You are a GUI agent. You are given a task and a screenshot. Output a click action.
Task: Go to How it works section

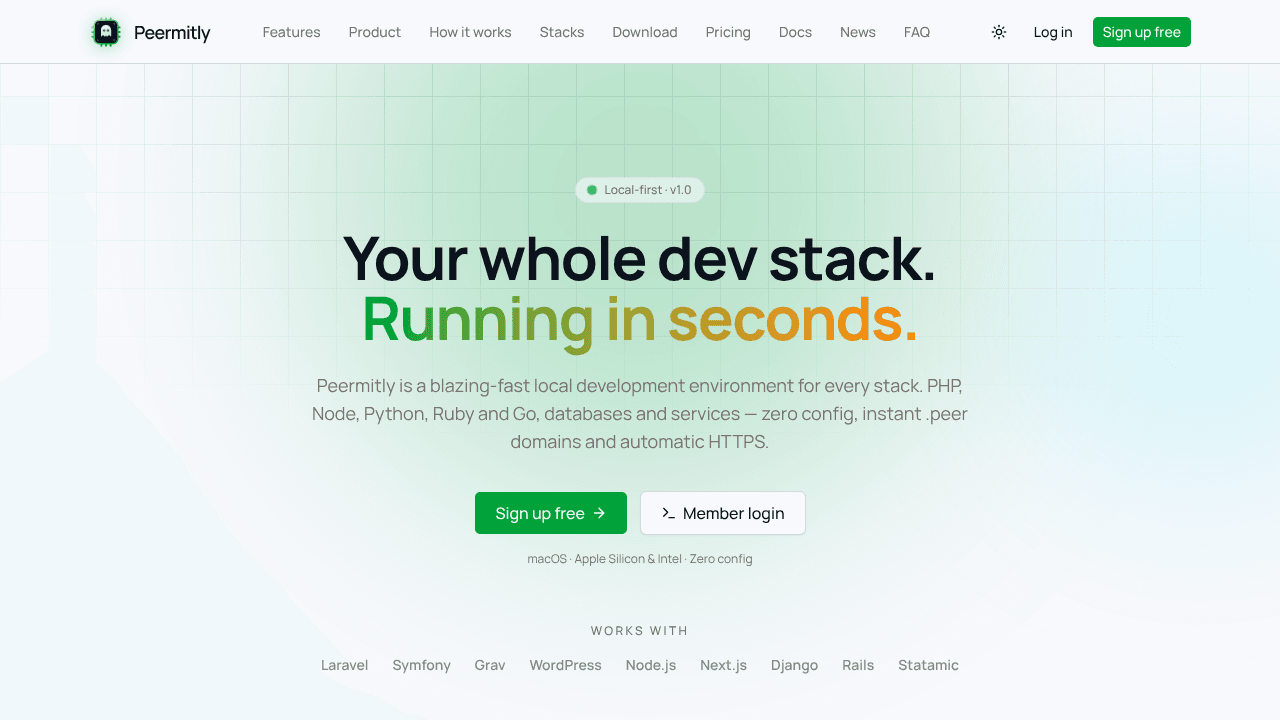point(470,32)
